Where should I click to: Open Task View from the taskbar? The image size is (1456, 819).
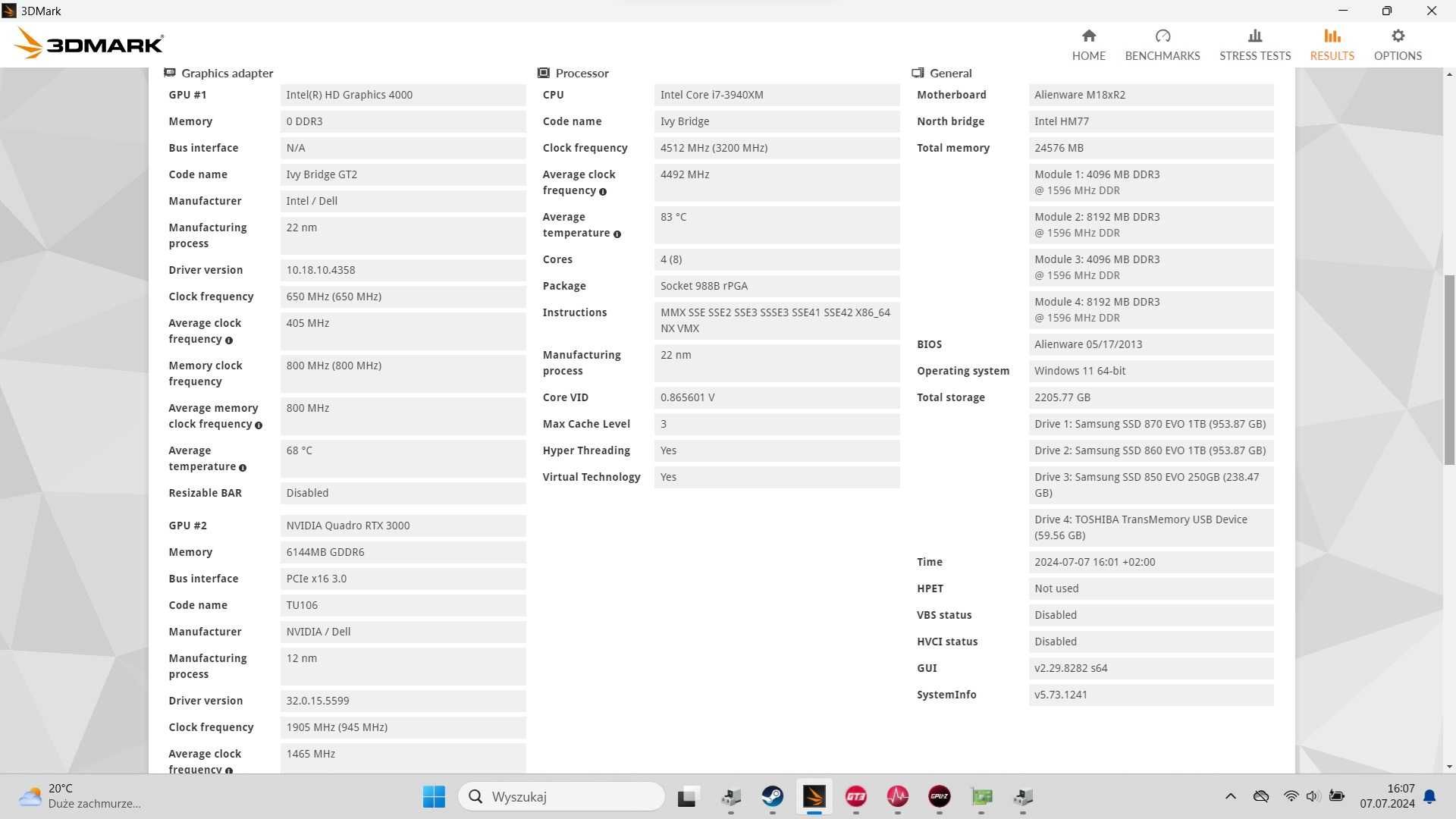click(x=687, y=796)
